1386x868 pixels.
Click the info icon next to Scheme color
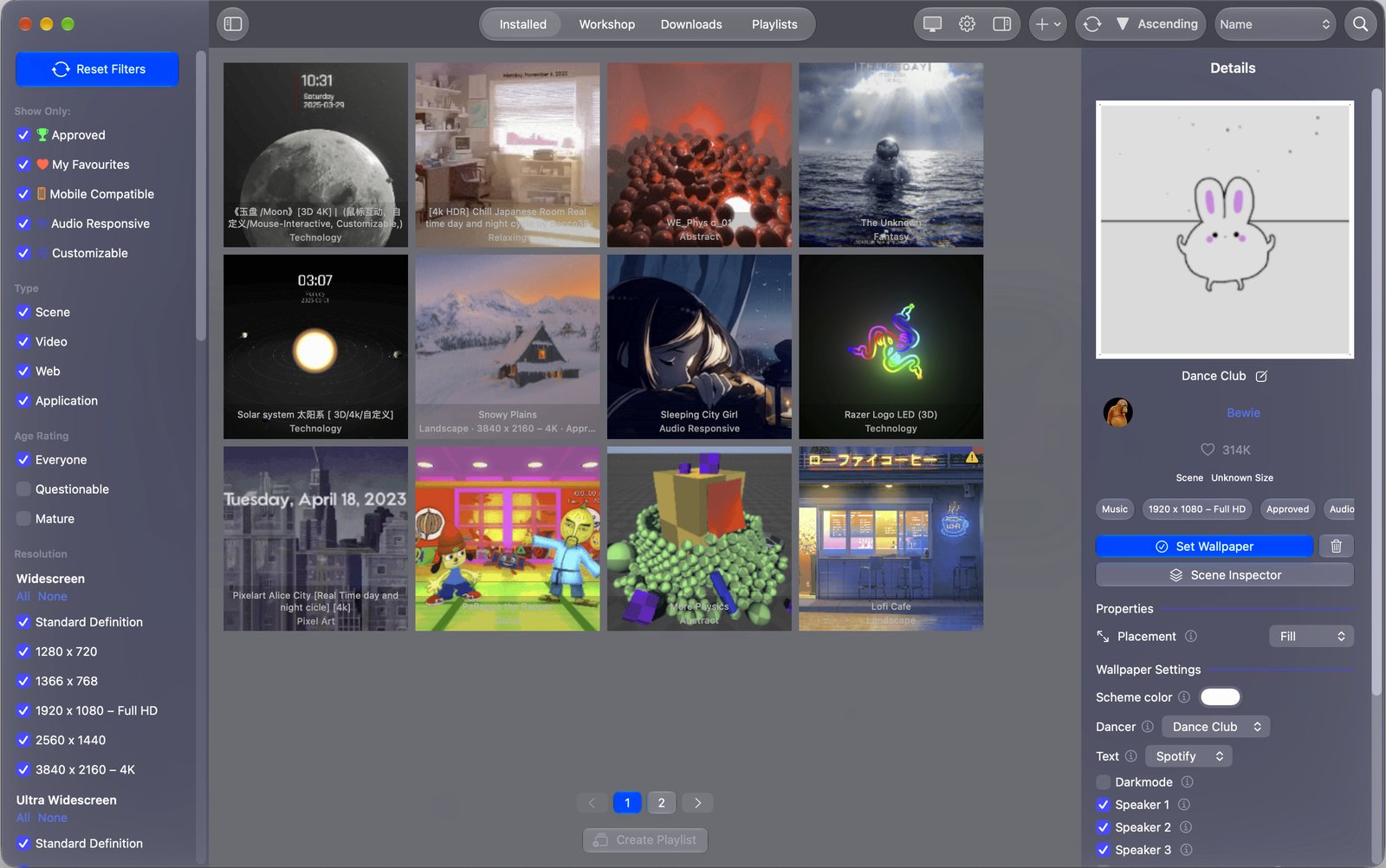coord(1184,696)
